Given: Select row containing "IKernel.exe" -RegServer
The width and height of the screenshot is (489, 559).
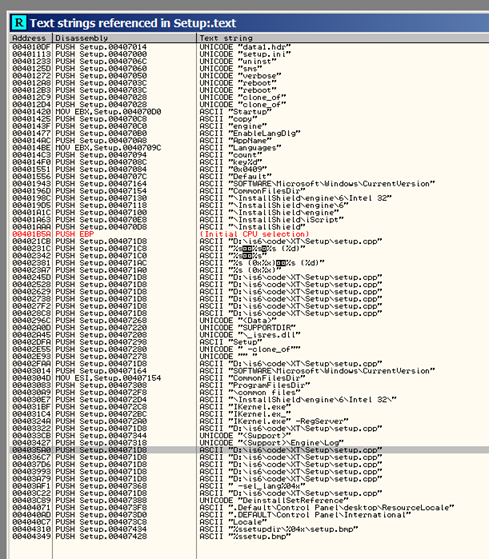Looking at the screenshot, I should pyautogui.click(x=249, y=421).
